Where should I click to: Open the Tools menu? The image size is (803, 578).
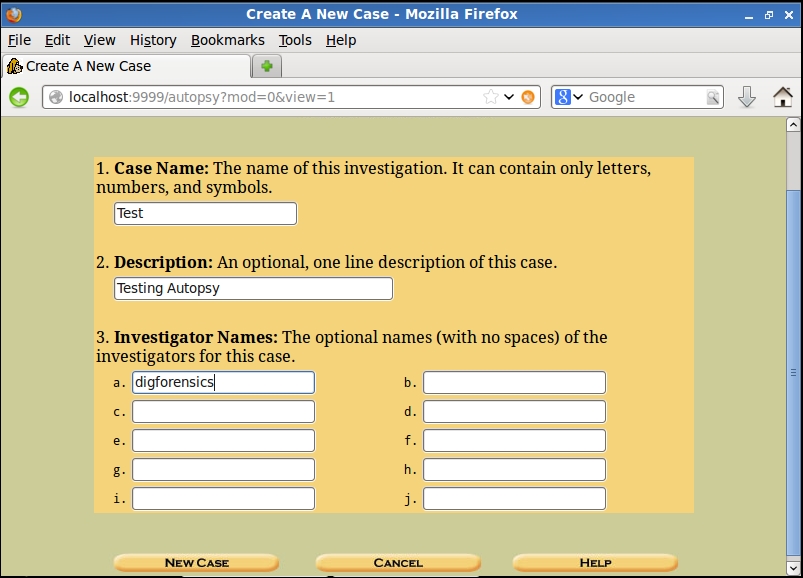point(295,40)
